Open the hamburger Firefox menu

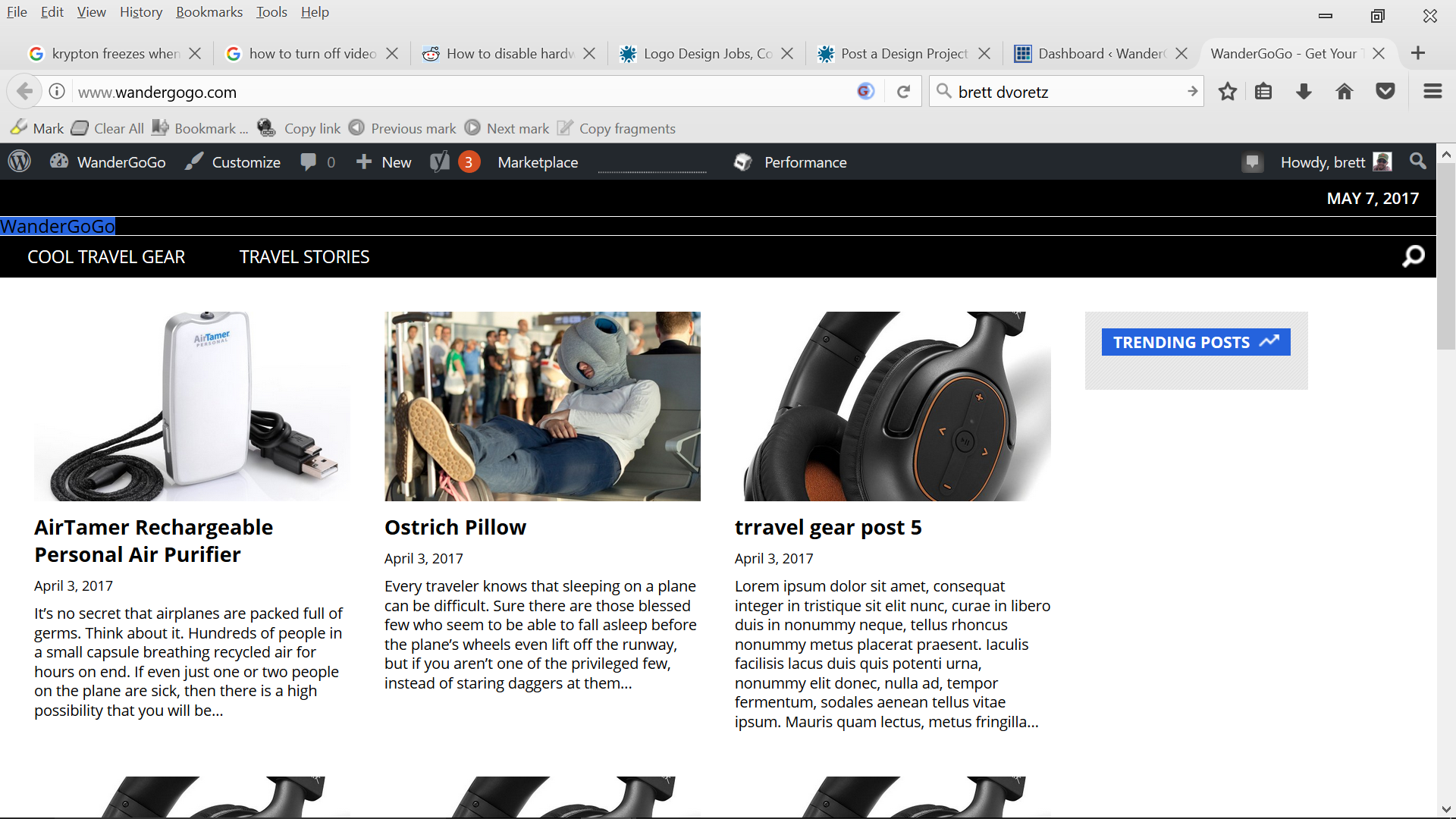coord(1432,92)
